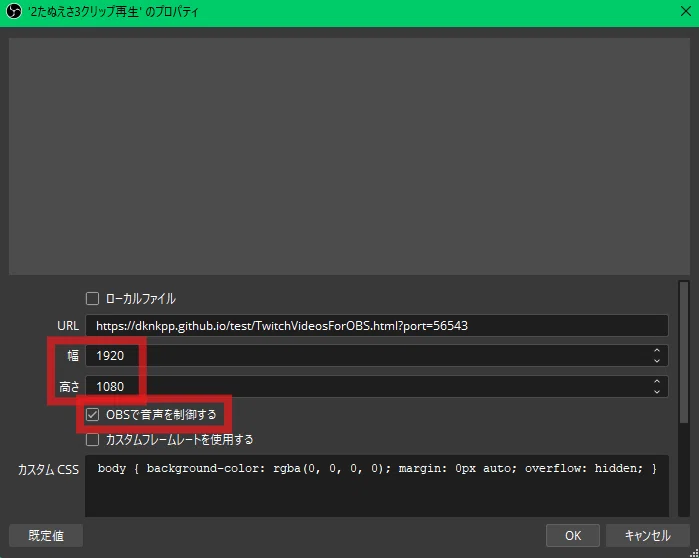Screen dimensions: 699x558
Task: Click the OBS logo icon in title bar
Action: coord(13,11)
